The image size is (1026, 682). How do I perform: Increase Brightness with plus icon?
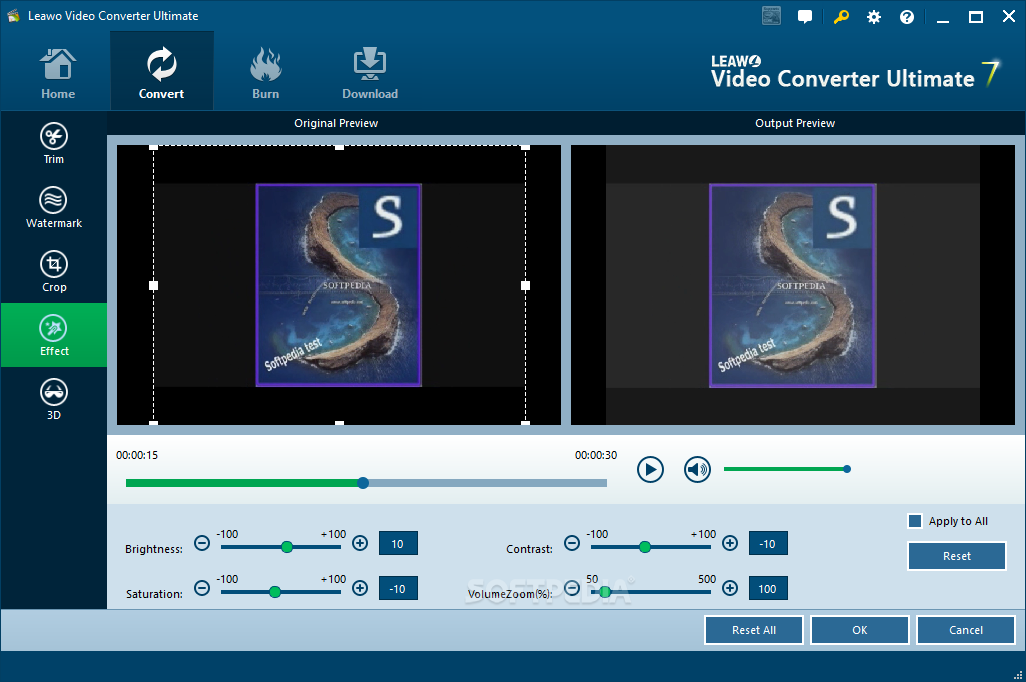(x=360, y=543)
